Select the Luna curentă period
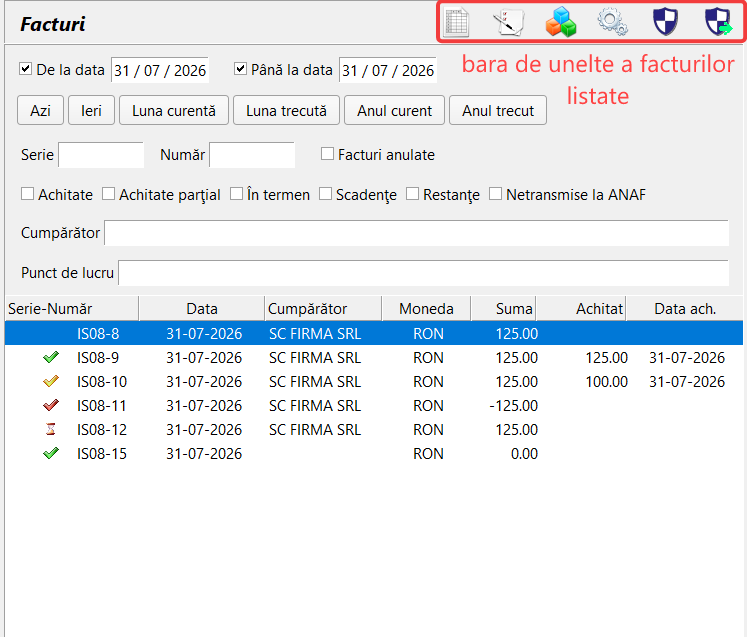Viewport: 747px width, 637px height. click(x=174, y=110)
